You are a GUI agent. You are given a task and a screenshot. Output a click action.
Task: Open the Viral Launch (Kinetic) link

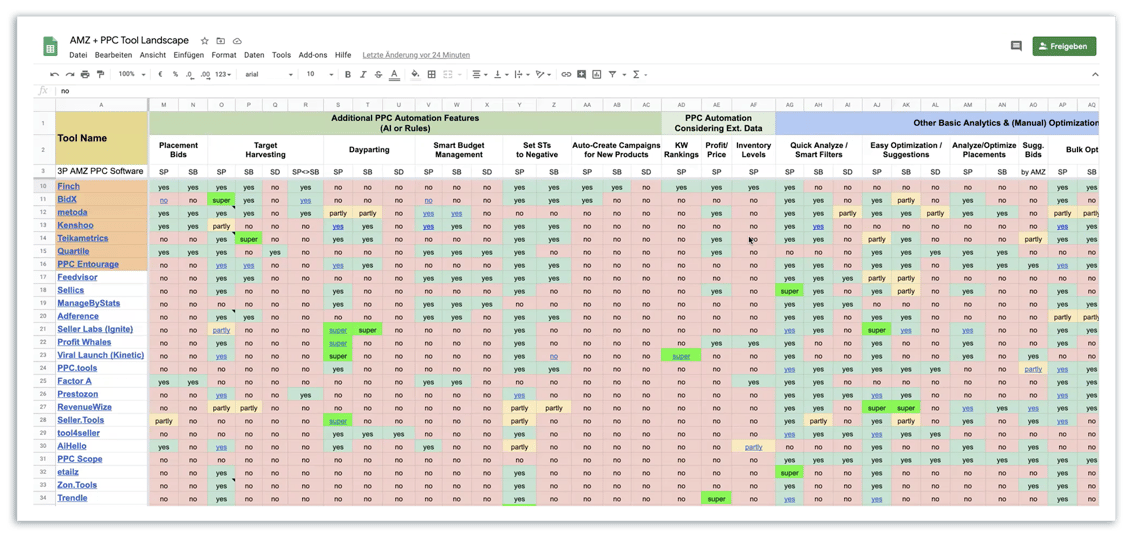point(100,355)
